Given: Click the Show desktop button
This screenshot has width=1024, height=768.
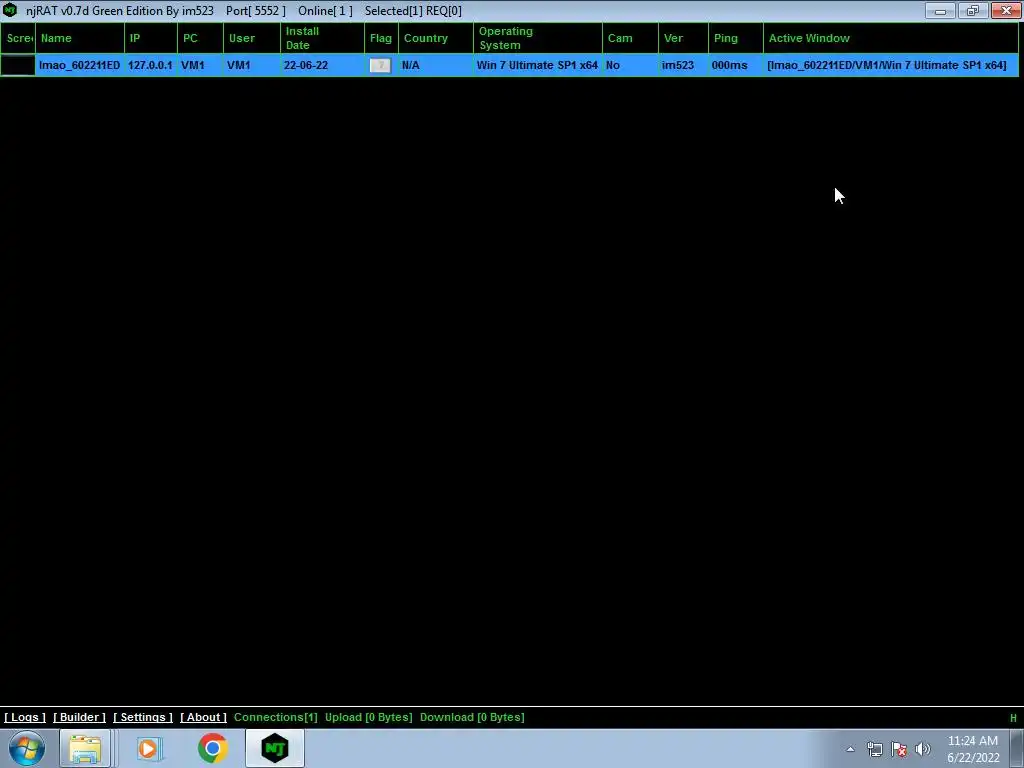Looking at the screenshot, I should click(x=1017, y=748).
